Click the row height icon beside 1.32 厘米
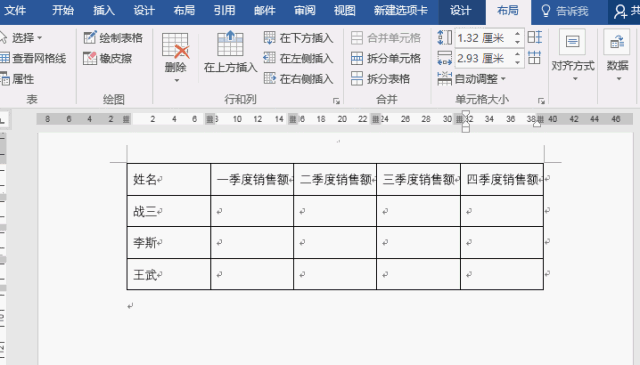640x365 pixels. [444, 38]
